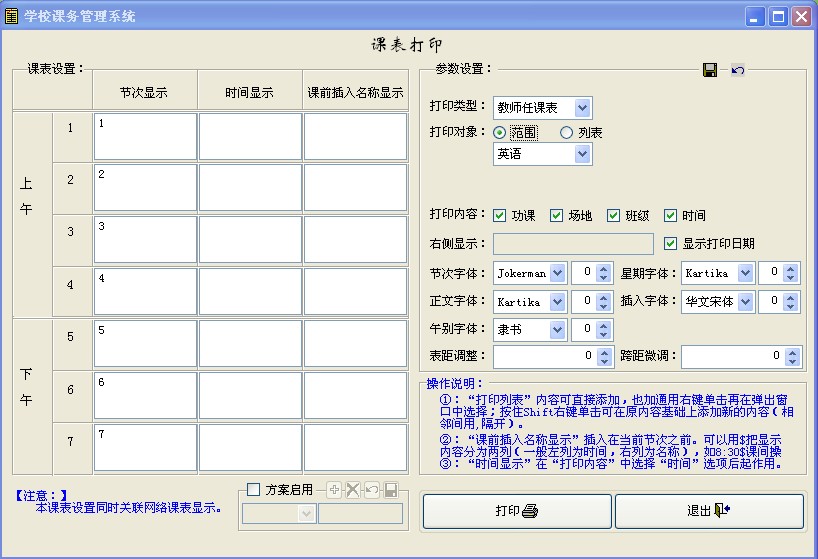Click 时间显示 field for period 3
This screenshot has width=818, height=559.
[250, 240]
